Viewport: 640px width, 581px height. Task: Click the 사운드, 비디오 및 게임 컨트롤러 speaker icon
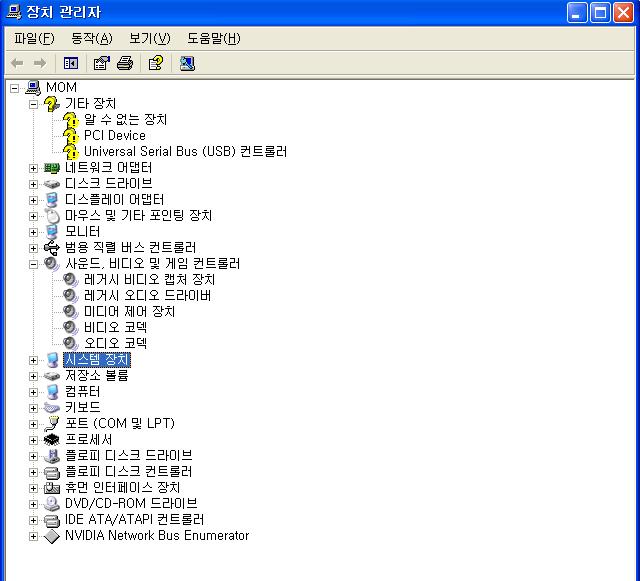[x=52, y=264]
